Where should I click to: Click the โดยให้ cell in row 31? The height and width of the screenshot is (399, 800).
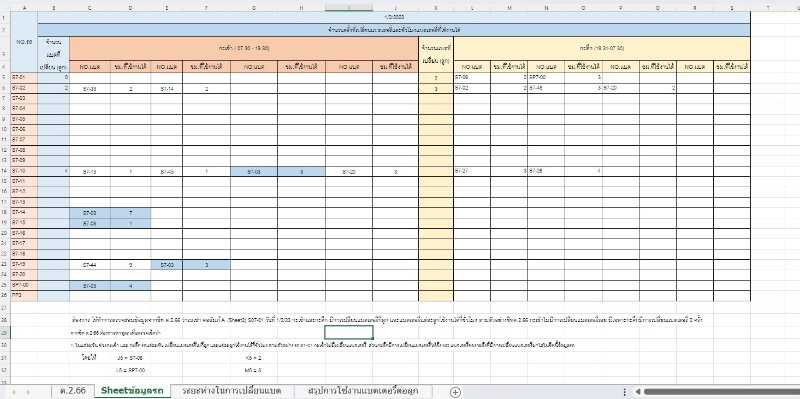tap(90, 358)
